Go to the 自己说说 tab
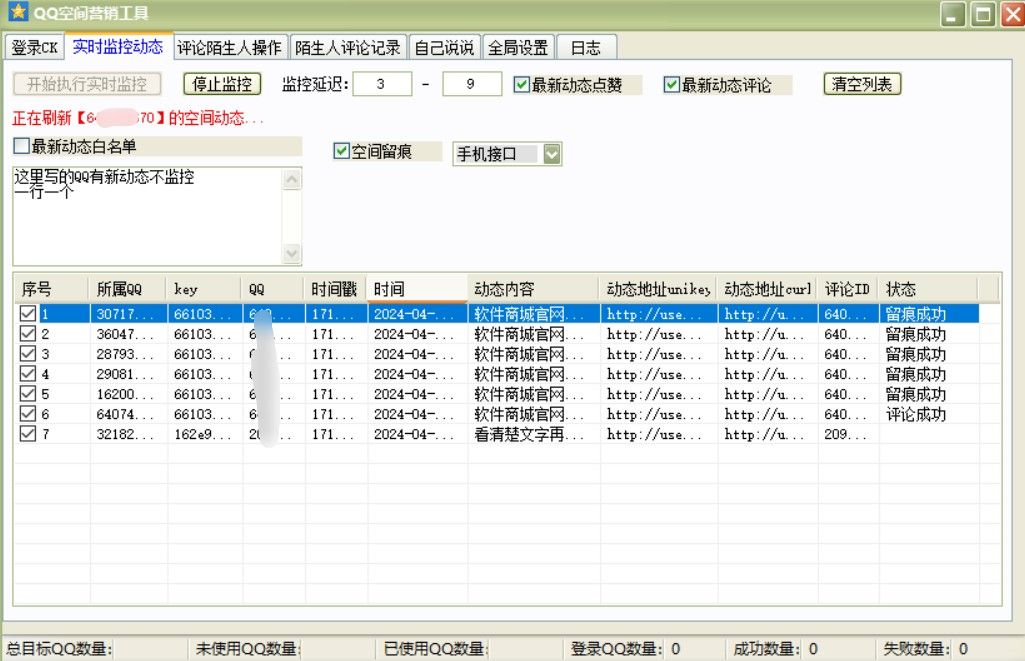 coord(445,48)
